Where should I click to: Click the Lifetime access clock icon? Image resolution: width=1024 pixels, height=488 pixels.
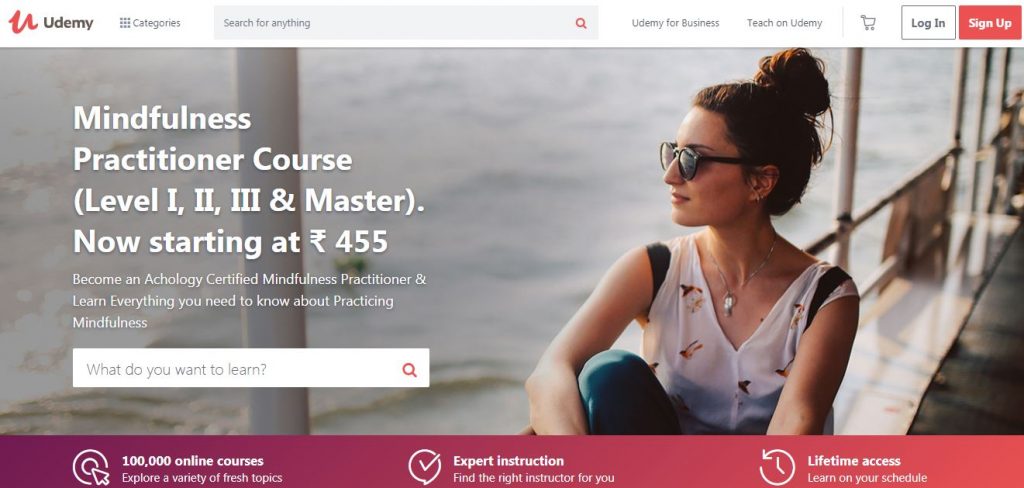click(777, 467)
